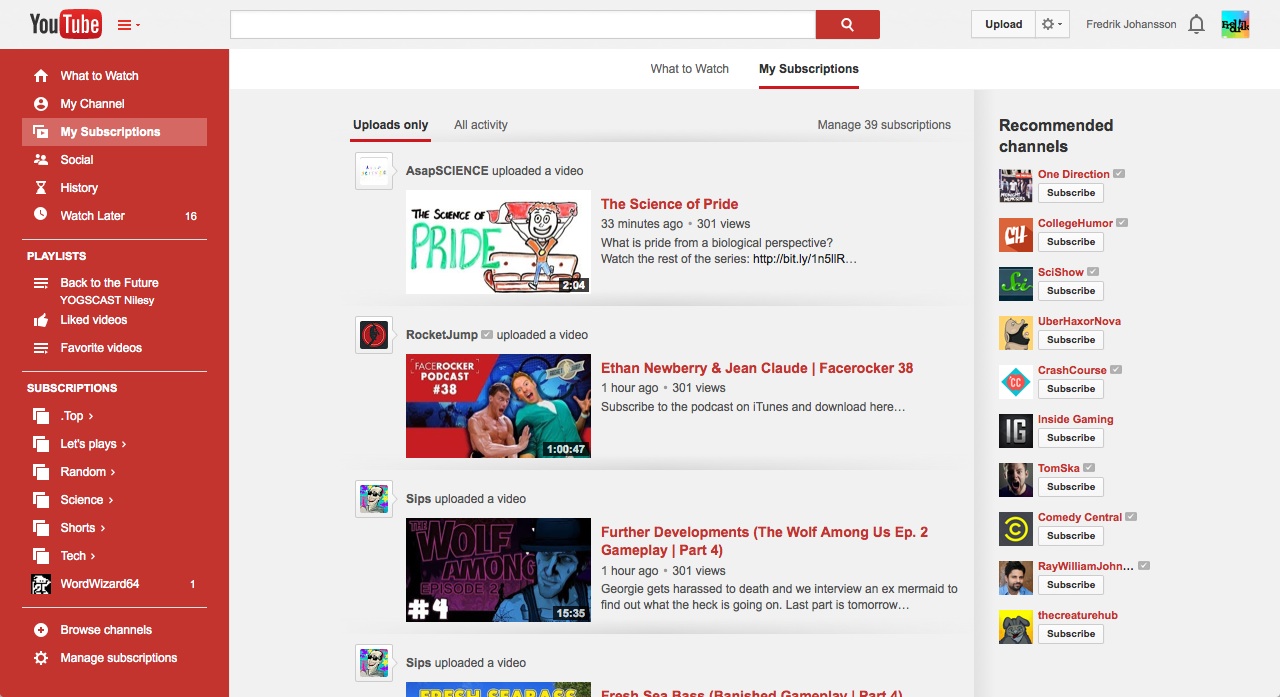Subscribe to RayWilliamJohnson

[x=1071, y=585]
